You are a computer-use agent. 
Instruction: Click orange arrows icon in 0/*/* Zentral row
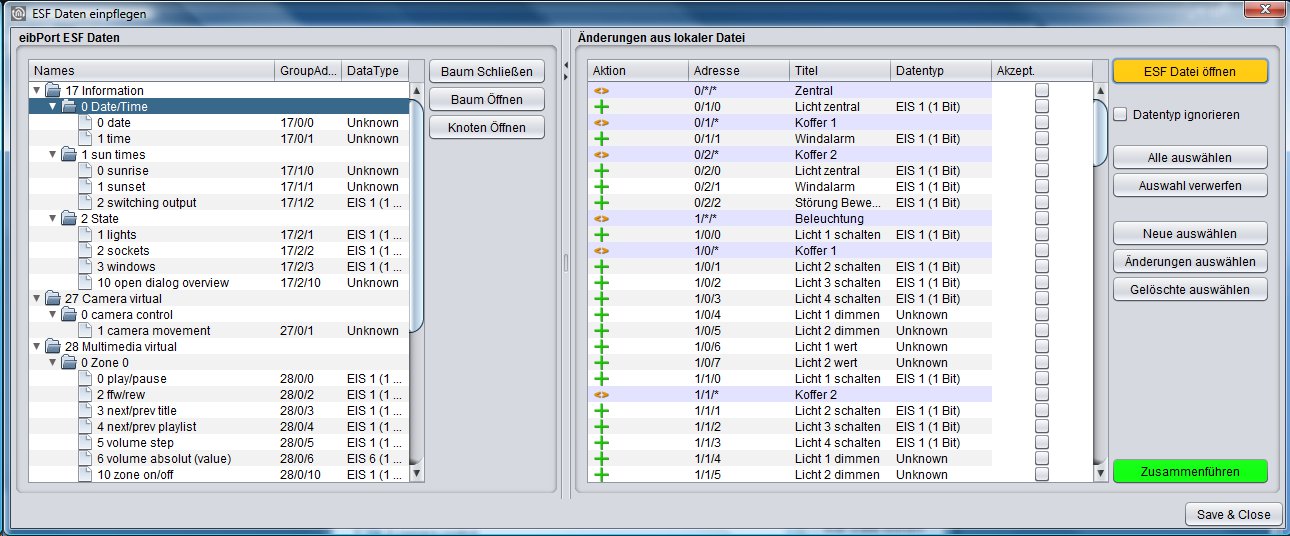[601, 91]
